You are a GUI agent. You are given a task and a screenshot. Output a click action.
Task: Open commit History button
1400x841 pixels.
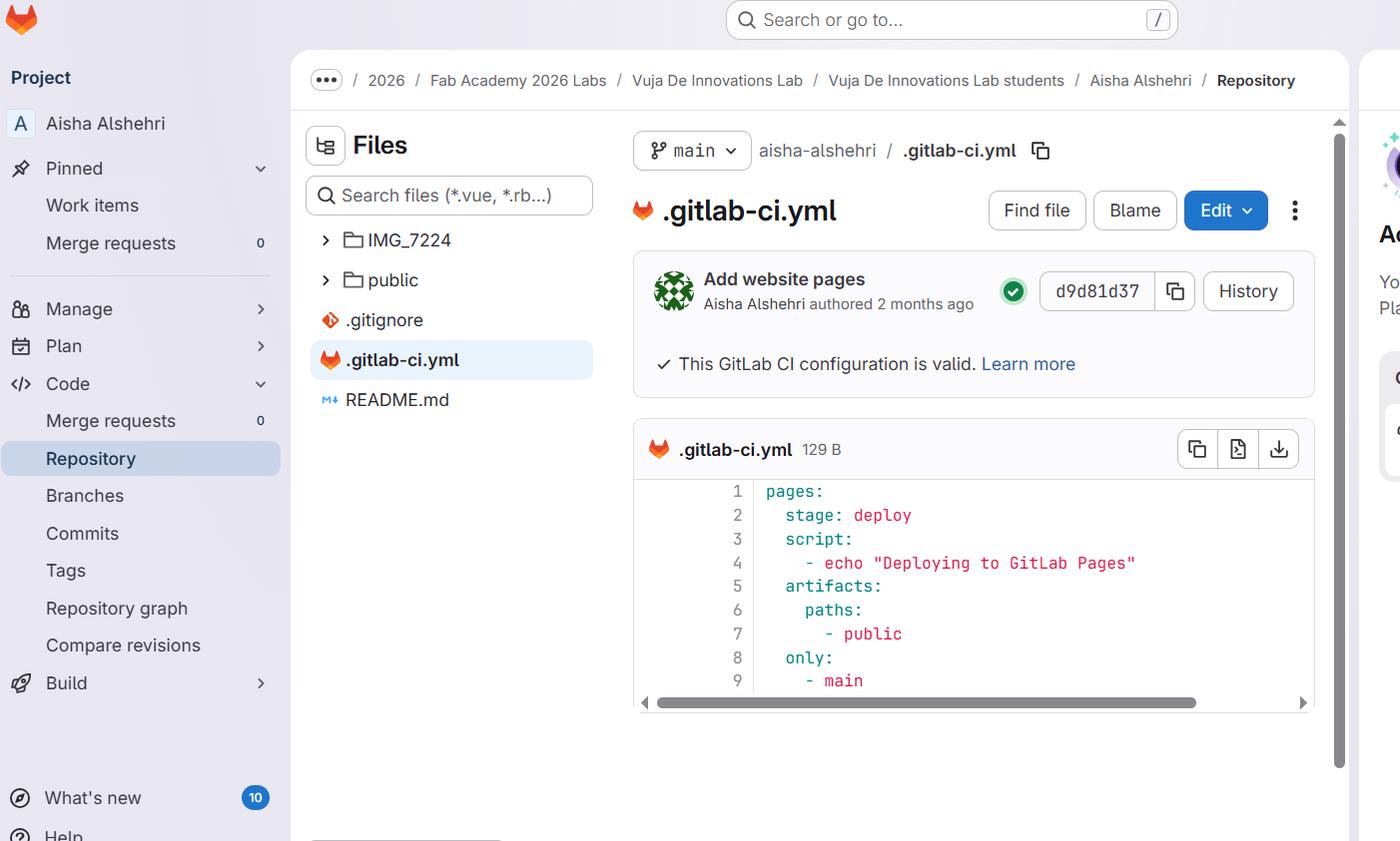1248,291
